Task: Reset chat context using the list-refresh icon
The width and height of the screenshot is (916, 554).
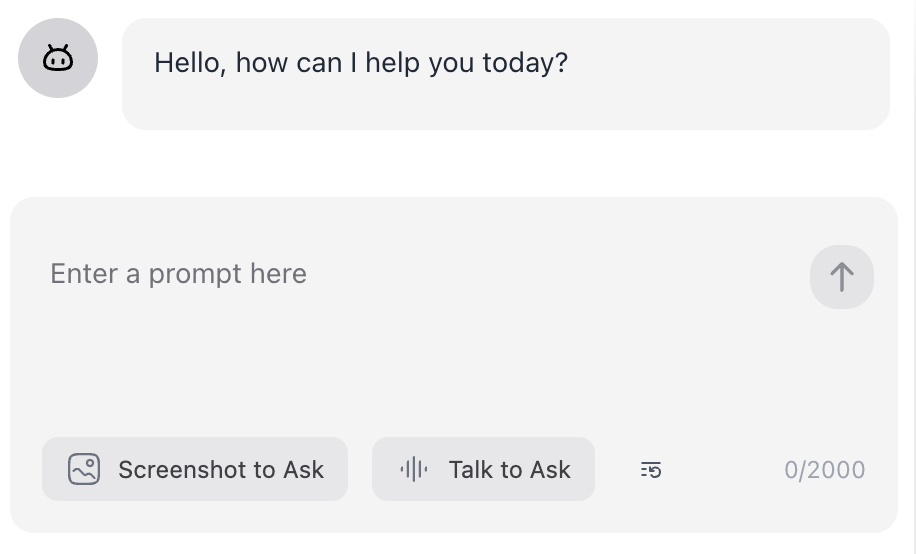Action: (x=651, y=470)
